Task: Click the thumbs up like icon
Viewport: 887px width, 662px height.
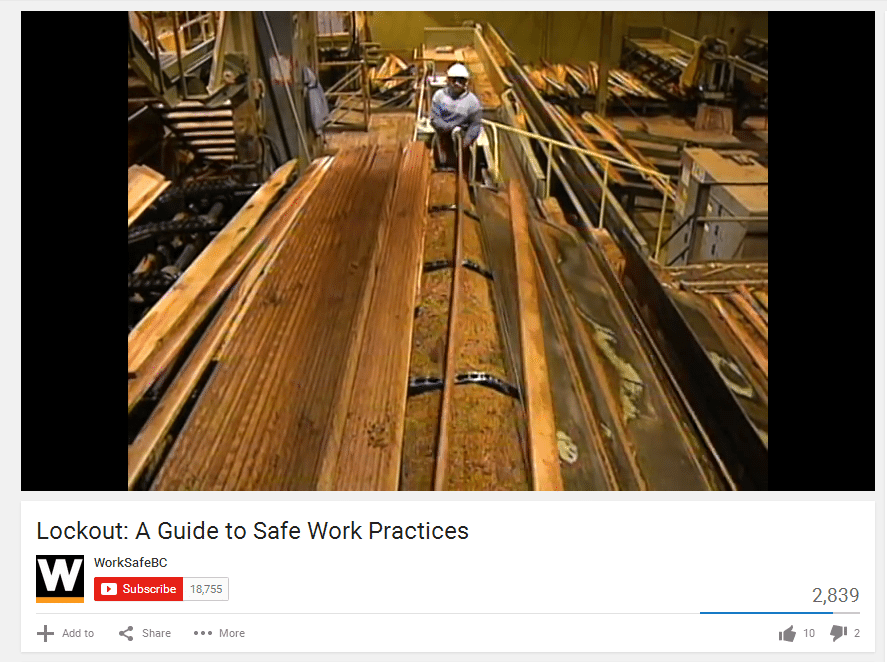Action: point(787,634)
